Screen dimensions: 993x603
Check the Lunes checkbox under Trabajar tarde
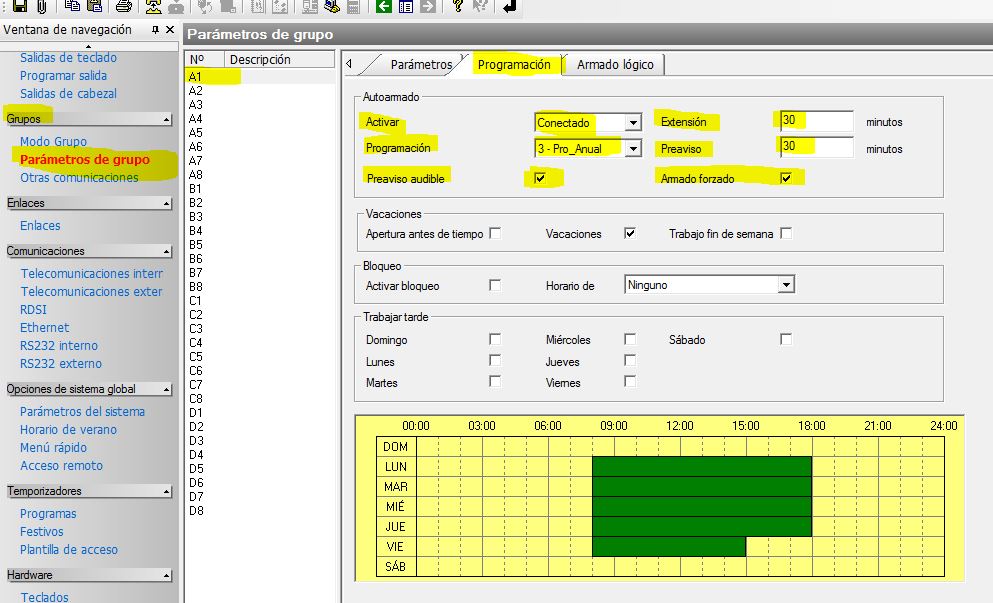(x=495, y=360)
